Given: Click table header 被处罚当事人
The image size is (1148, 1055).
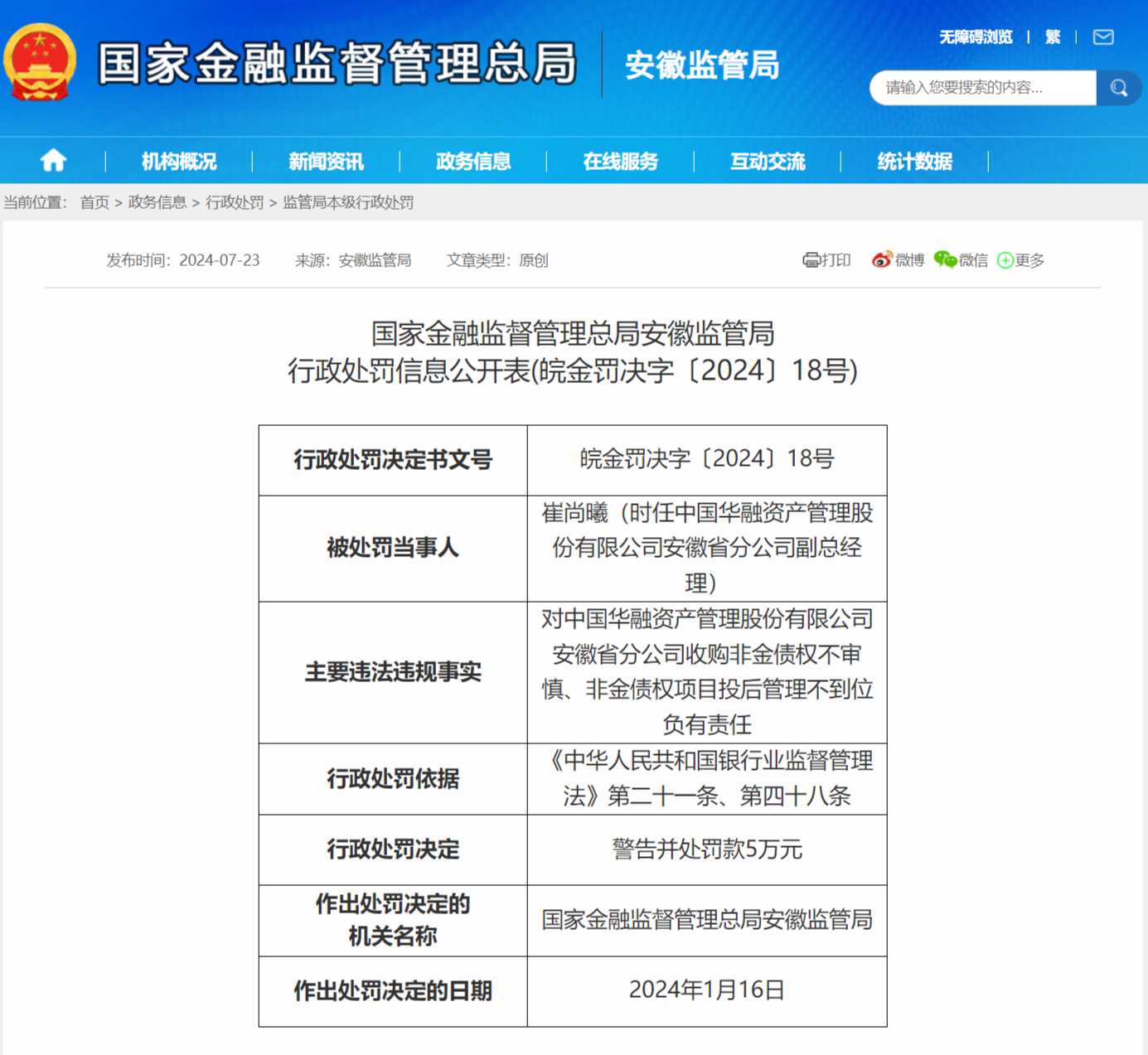Looking at the screenshot, I should 393,549.
